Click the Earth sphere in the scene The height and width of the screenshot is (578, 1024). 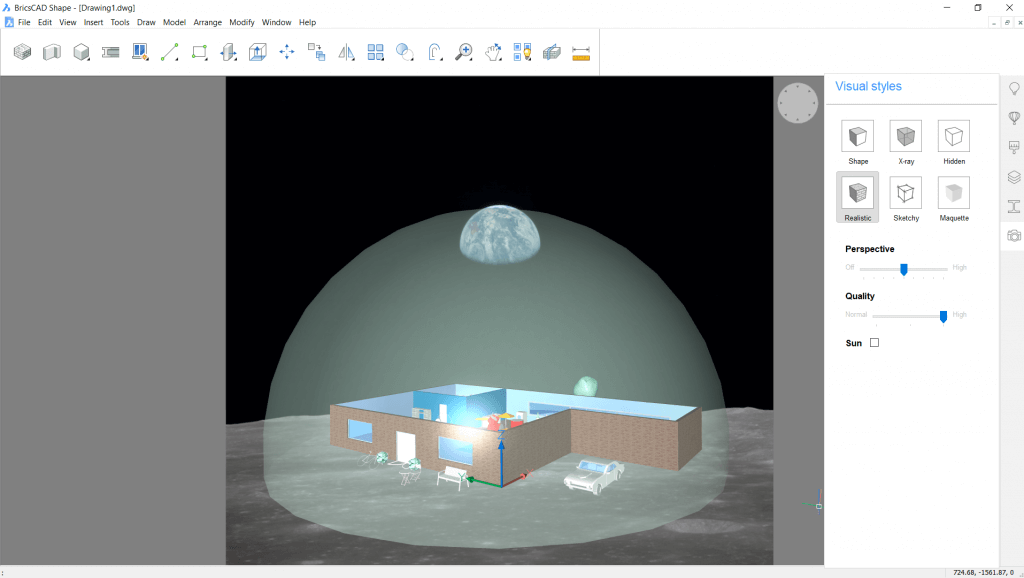click(x=500, y=235)
